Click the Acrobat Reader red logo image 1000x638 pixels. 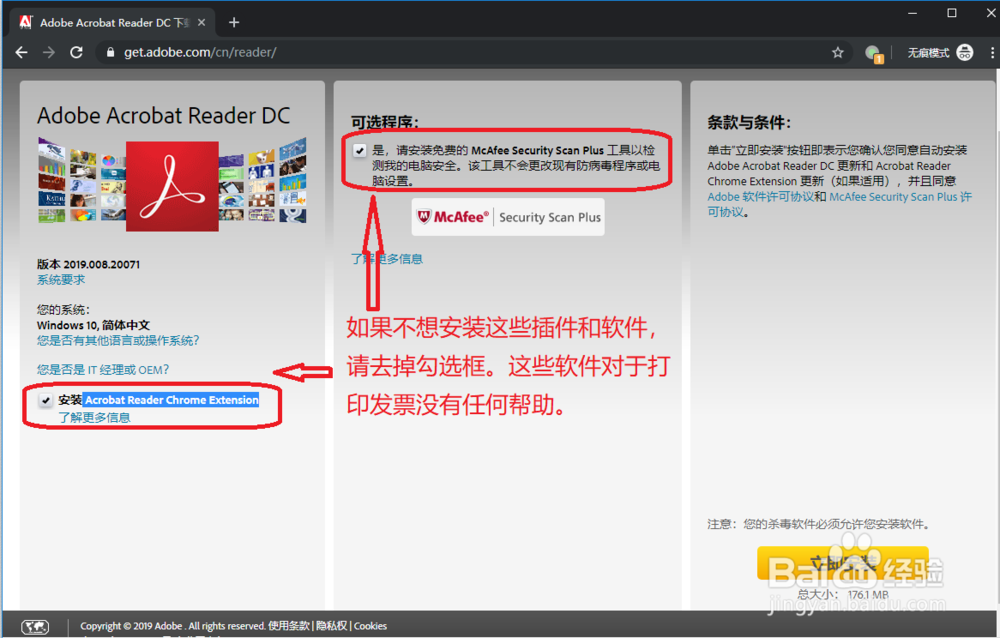tap(172, 186)
